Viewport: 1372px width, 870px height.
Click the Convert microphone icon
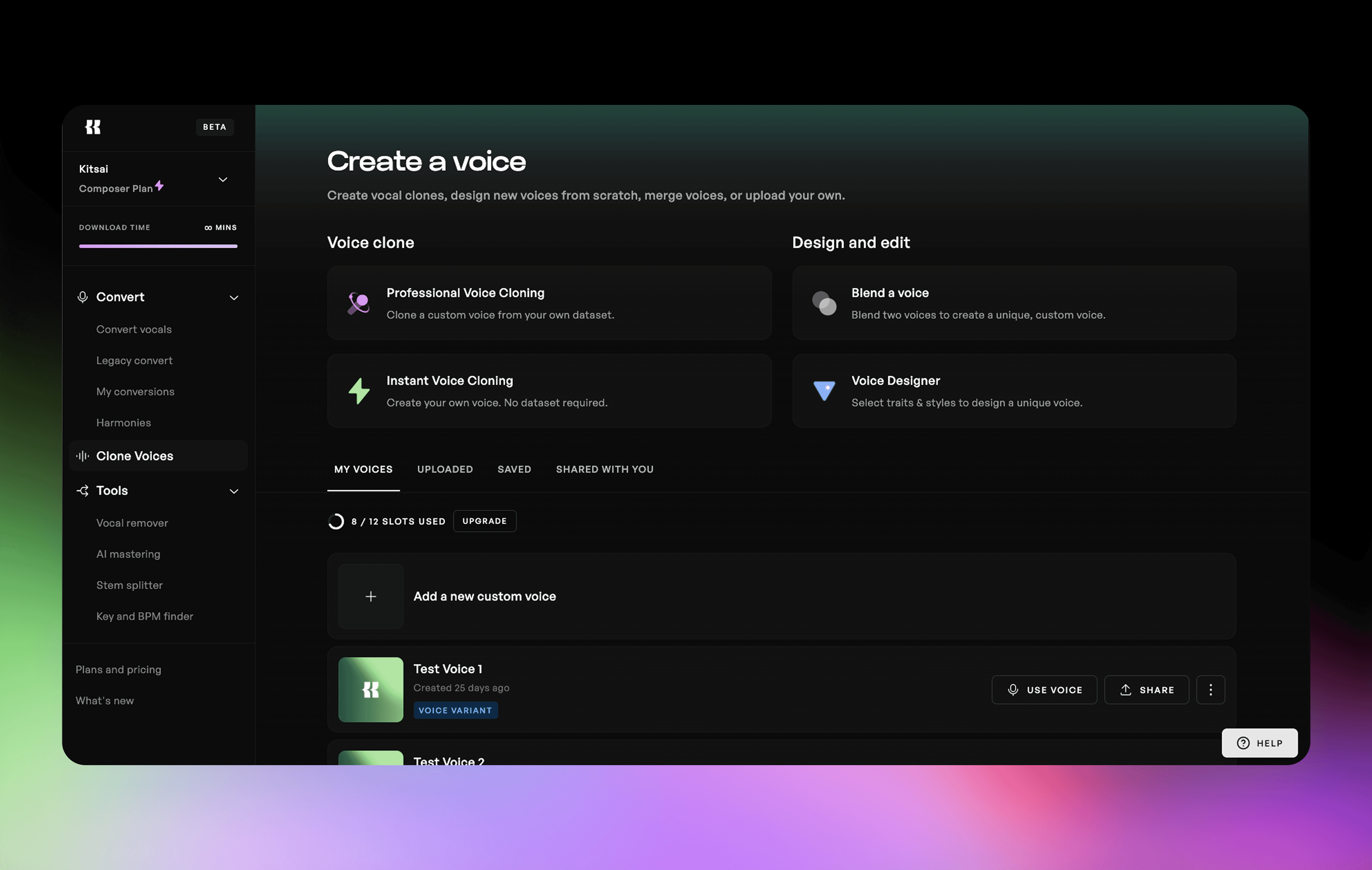tap(83, 297)
